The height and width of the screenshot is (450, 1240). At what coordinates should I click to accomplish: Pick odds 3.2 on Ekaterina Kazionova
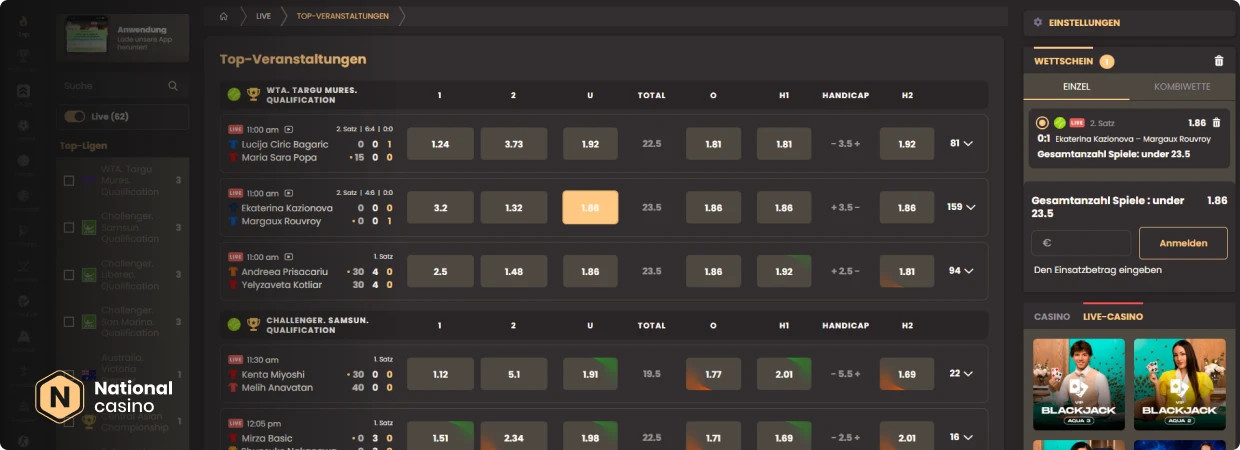click(x=440, y=207)
